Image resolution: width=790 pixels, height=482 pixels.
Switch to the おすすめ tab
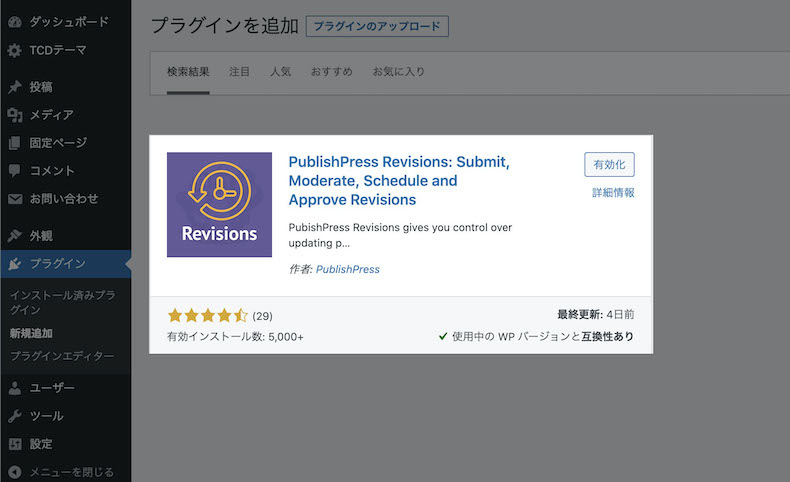[x=332, y=72]
